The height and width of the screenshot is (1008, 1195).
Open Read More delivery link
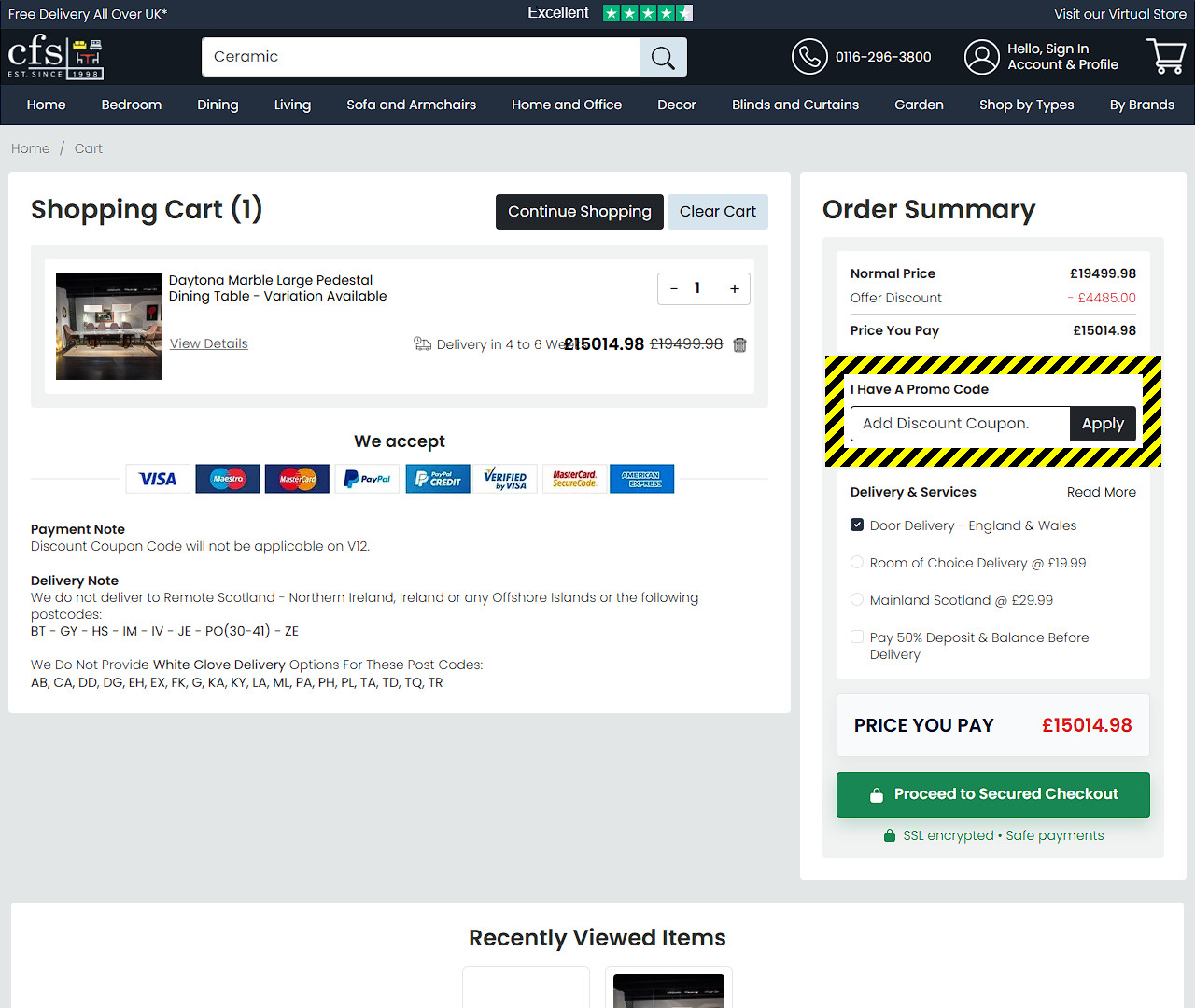[1101, 492]
